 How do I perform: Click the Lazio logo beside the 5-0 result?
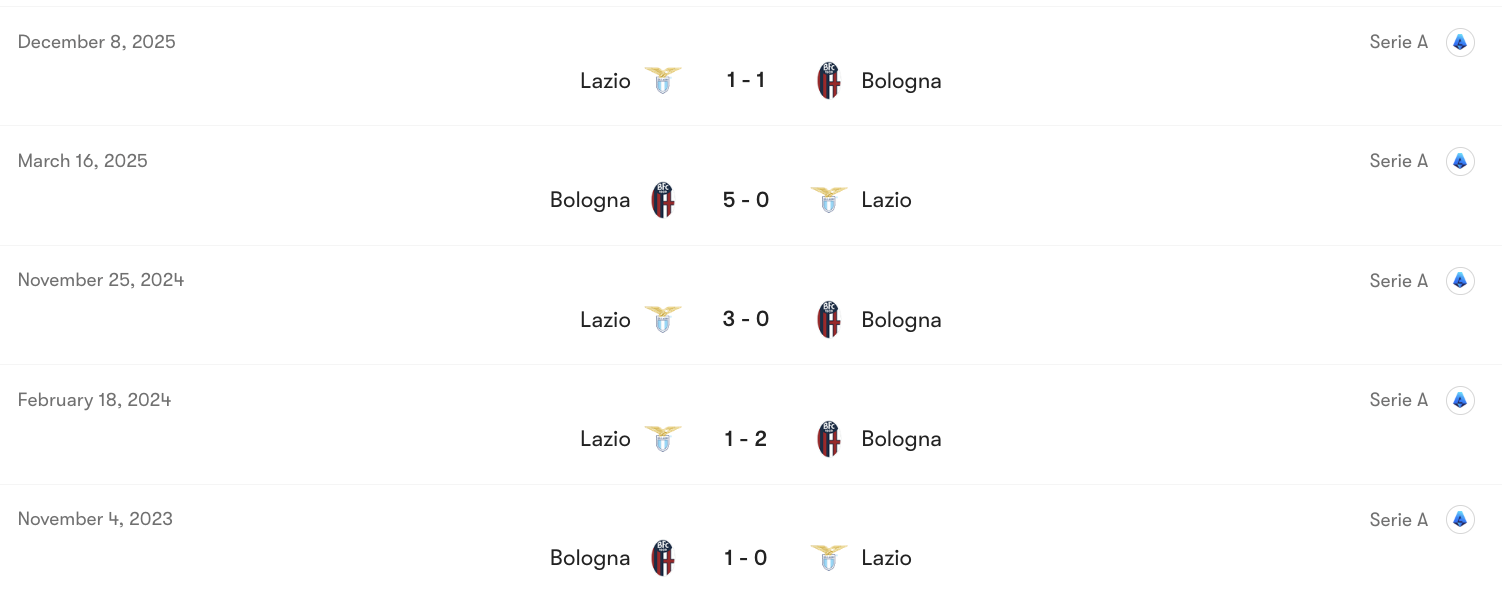coord(828,199)
